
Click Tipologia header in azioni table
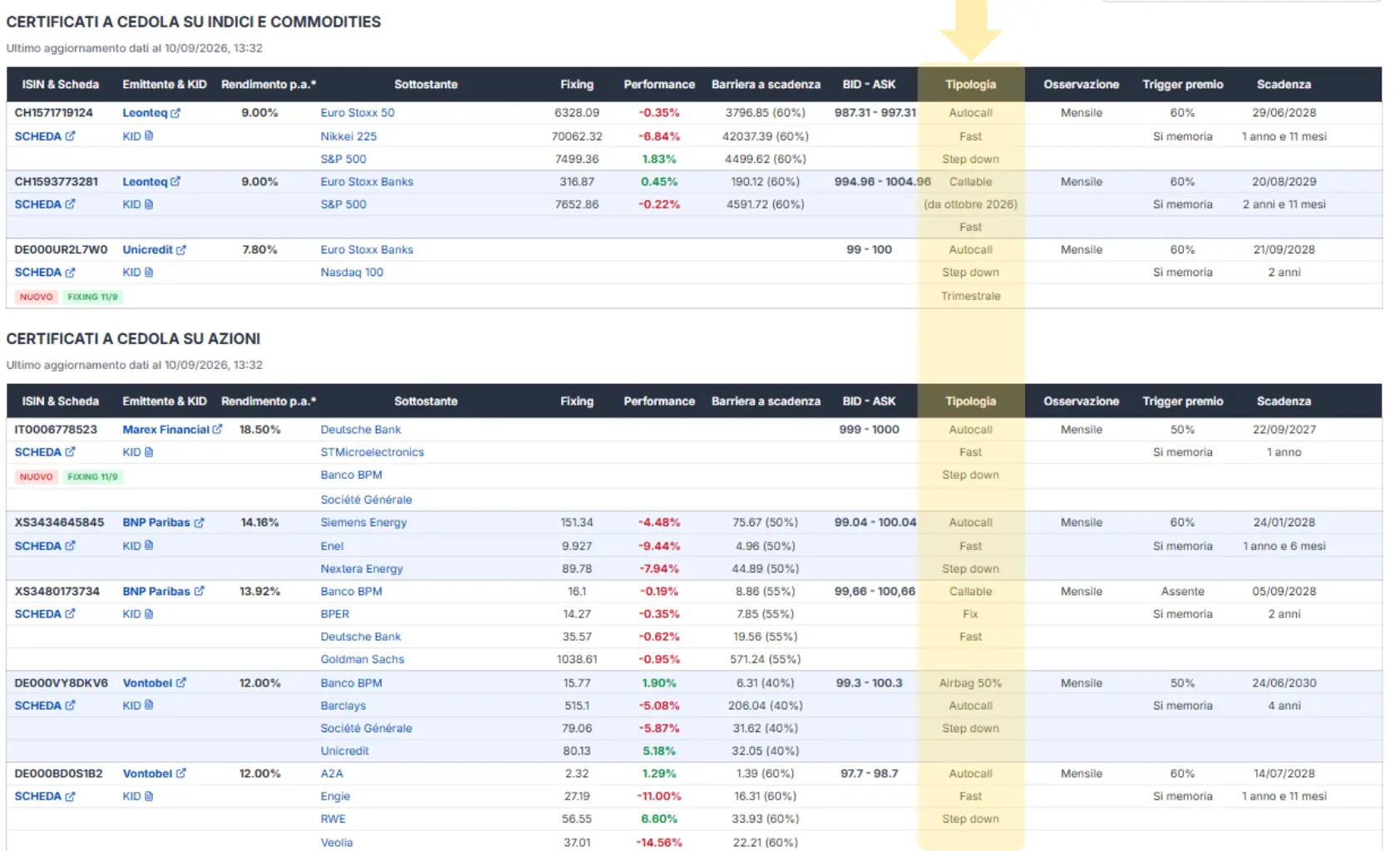[x=970, y=401]
